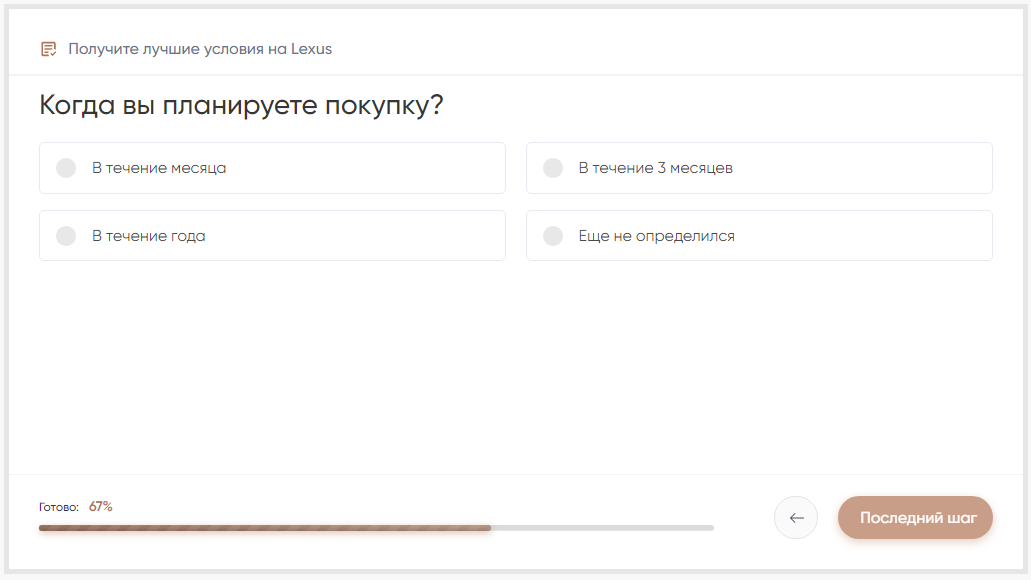Viewport: 1031px width, 580px height.
Task: Click the 'Еще не определился' label text
Action: pos(656,236)
